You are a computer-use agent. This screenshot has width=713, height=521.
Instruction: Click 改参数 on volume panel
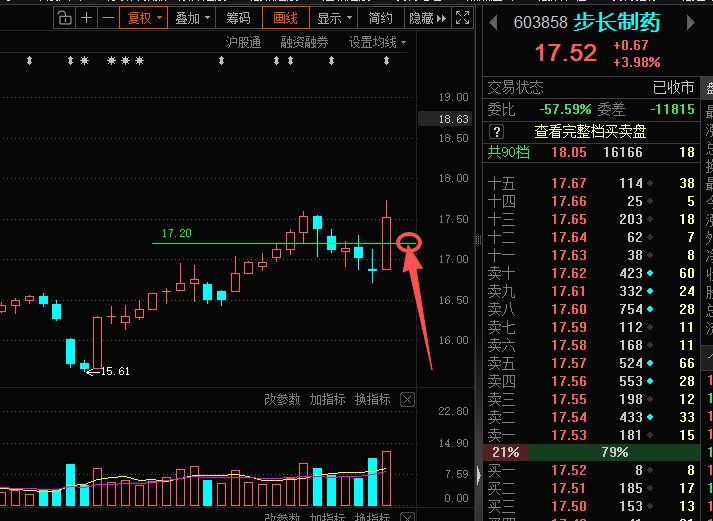282,400
